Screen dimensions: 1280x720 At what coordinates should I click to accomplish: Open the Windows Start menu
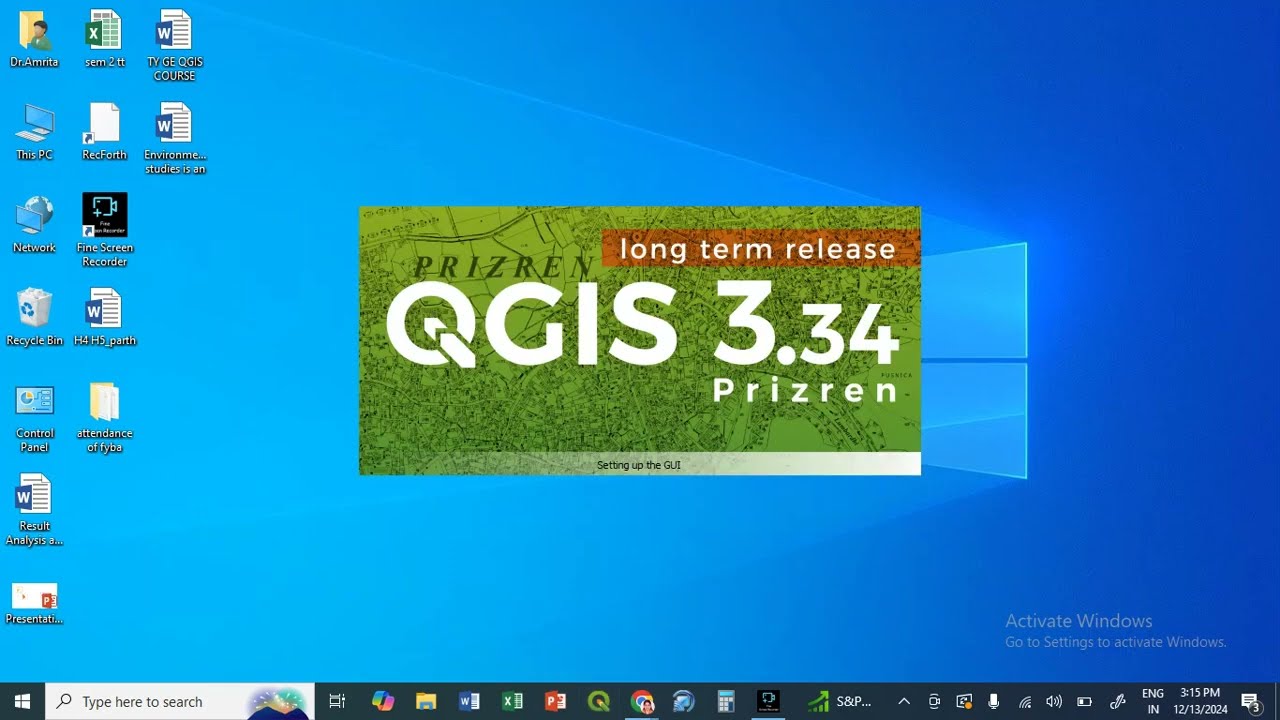pos(22,701)
